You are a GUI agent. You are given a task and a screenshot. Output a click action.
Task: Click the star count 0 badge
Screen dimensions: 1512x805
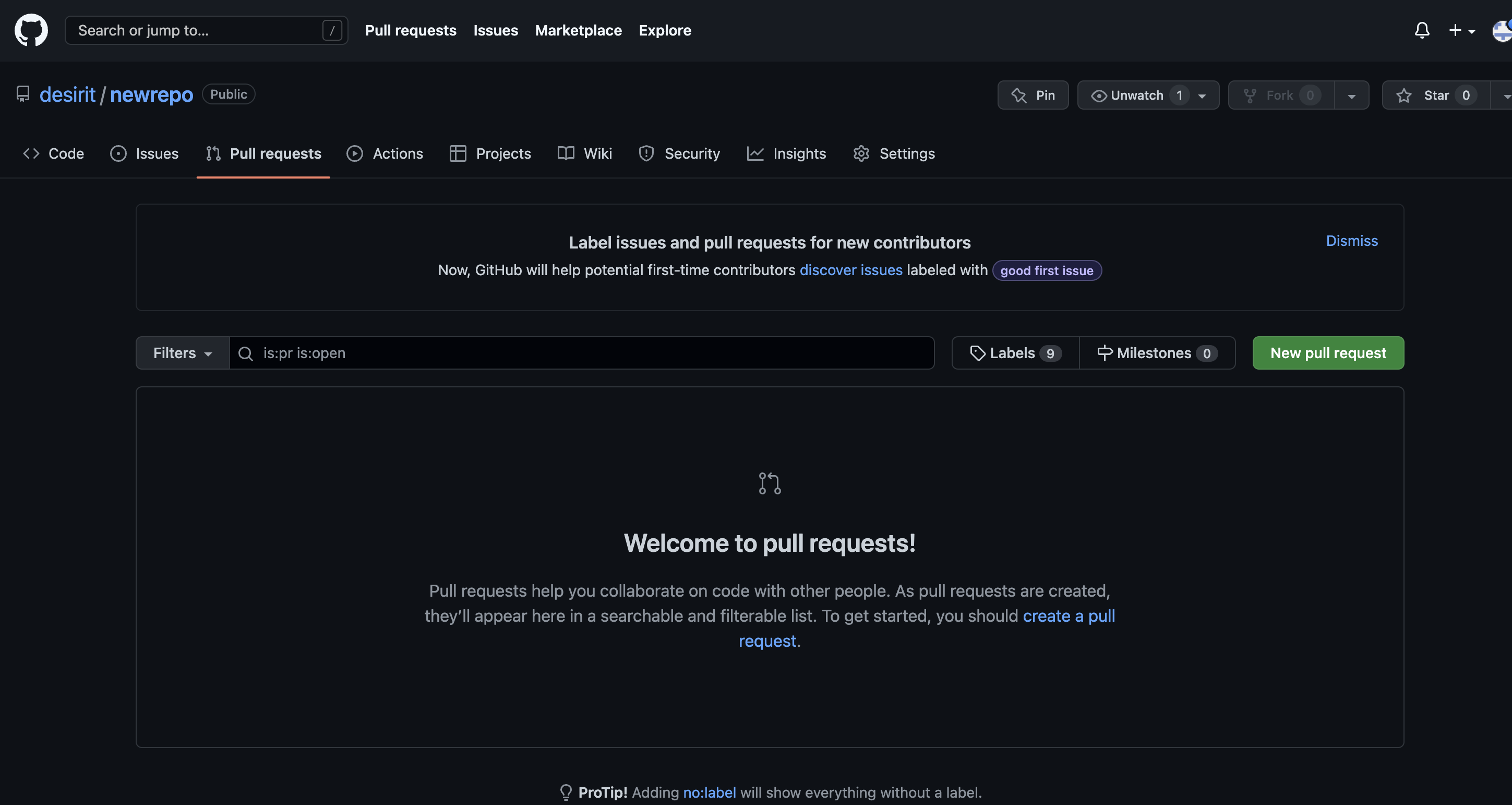tap(1466, 95)
